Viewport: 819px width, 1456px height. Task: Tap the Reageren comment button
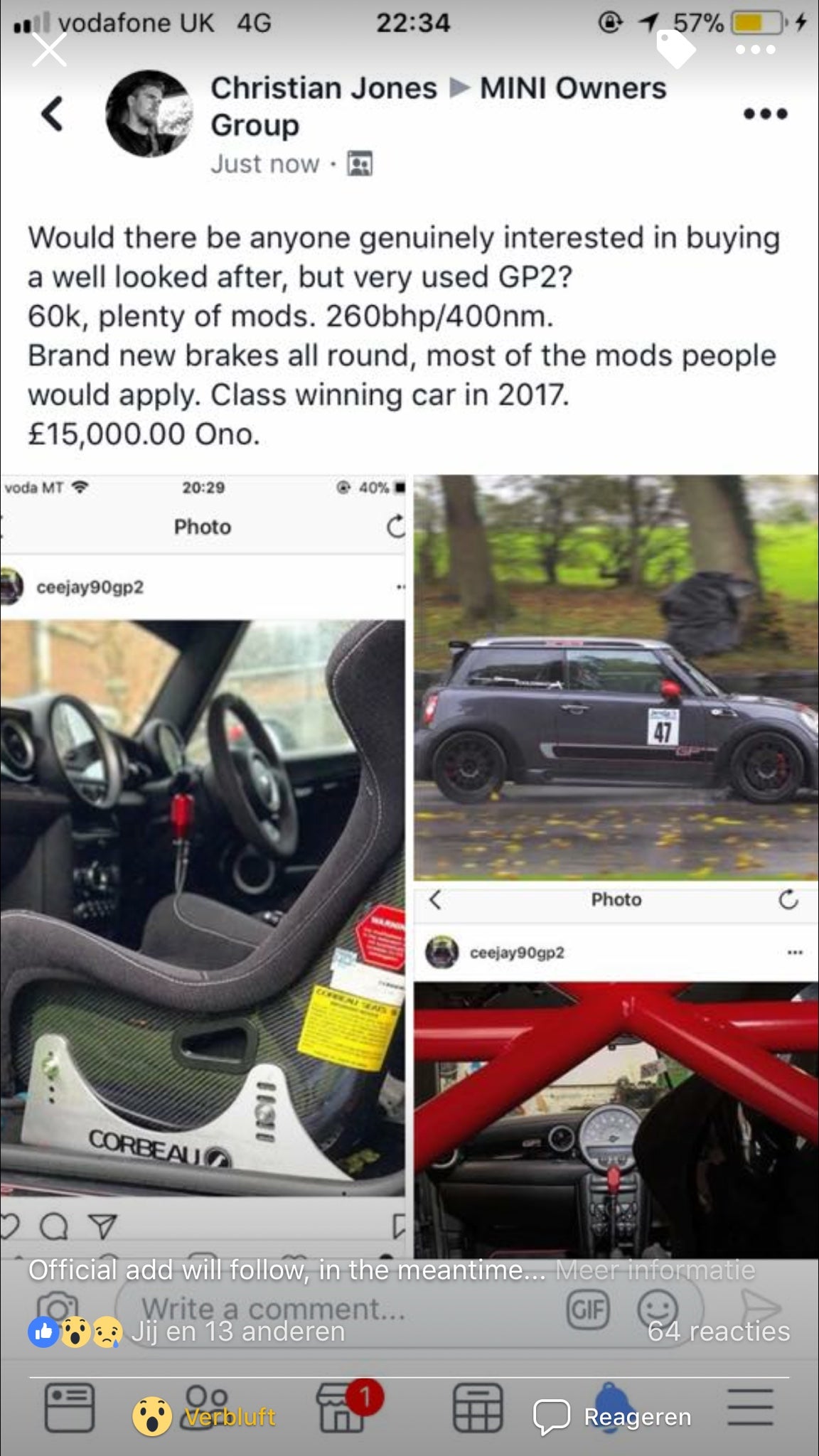pos(613,1416)
